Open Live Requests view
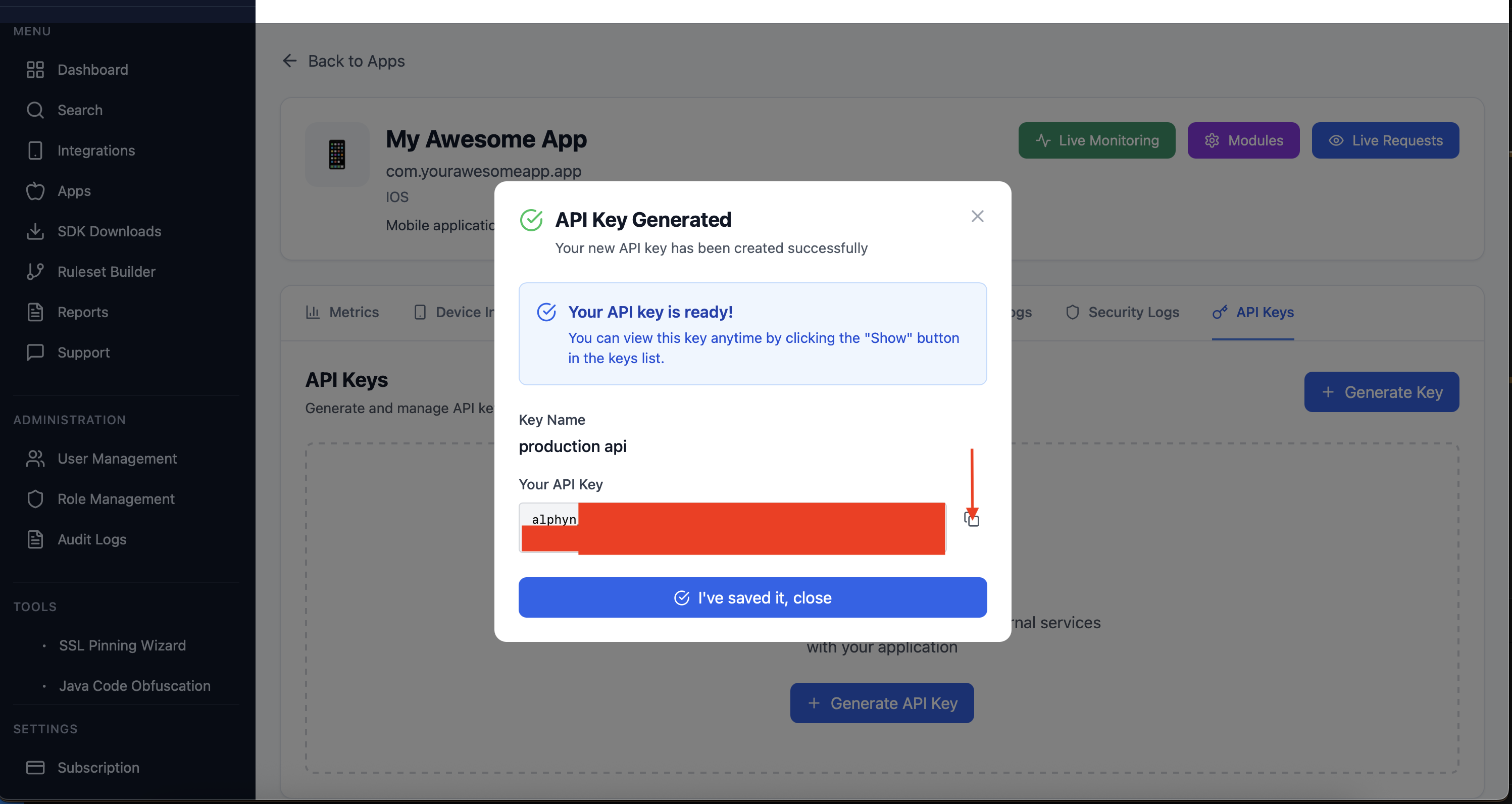 1385,140
